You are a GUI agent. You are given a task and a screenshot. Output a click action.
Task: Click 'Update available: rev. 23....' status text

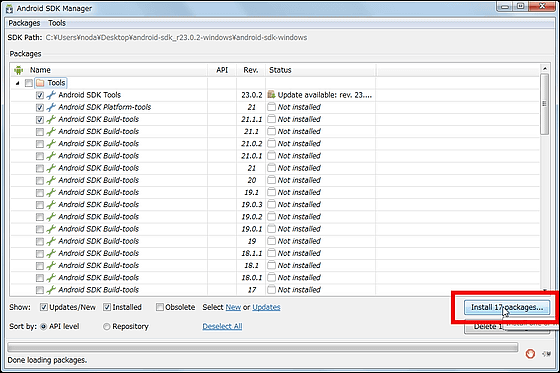coord(325,95)
